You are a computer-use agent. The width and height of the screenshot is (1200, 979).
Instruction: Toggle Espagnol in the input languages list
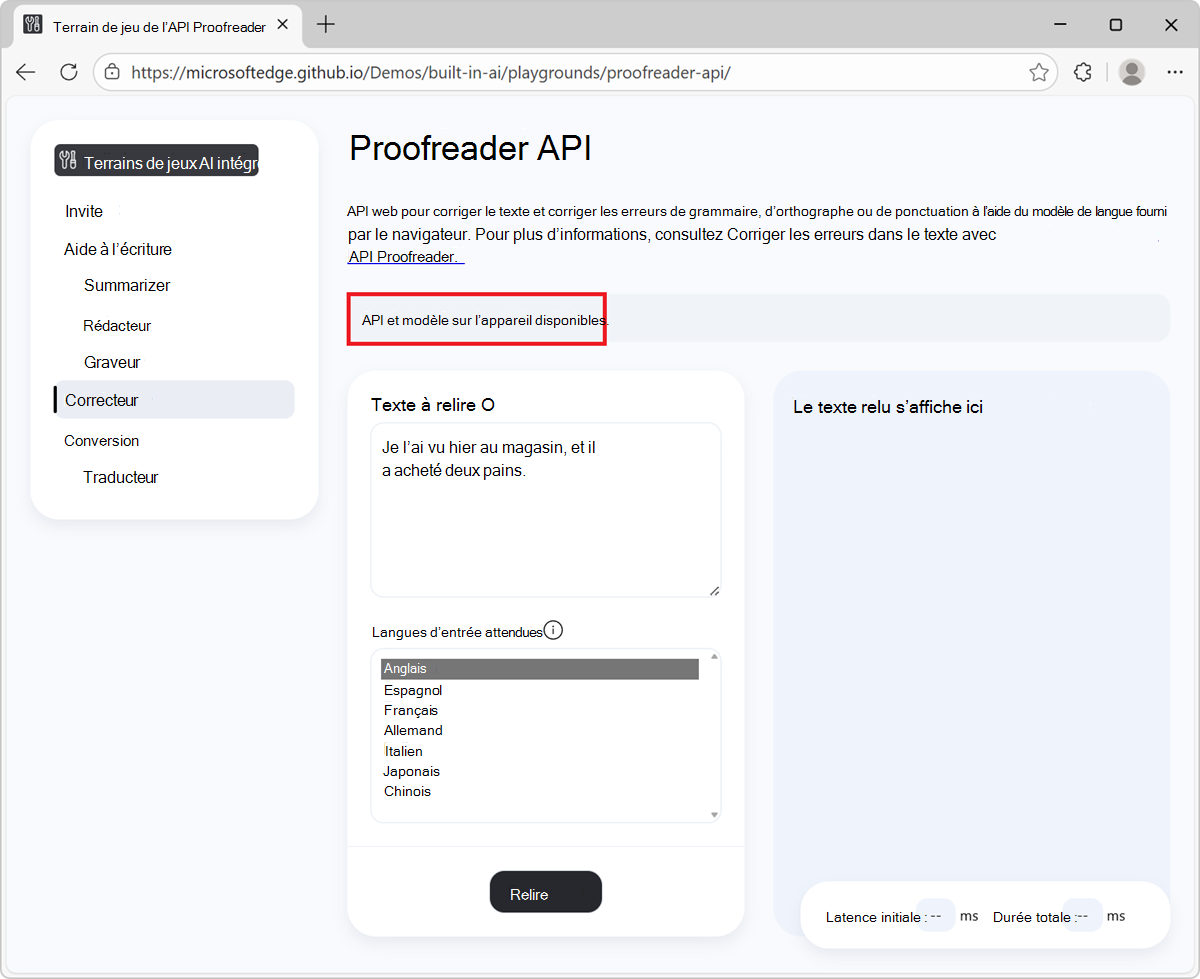point(413,689)
